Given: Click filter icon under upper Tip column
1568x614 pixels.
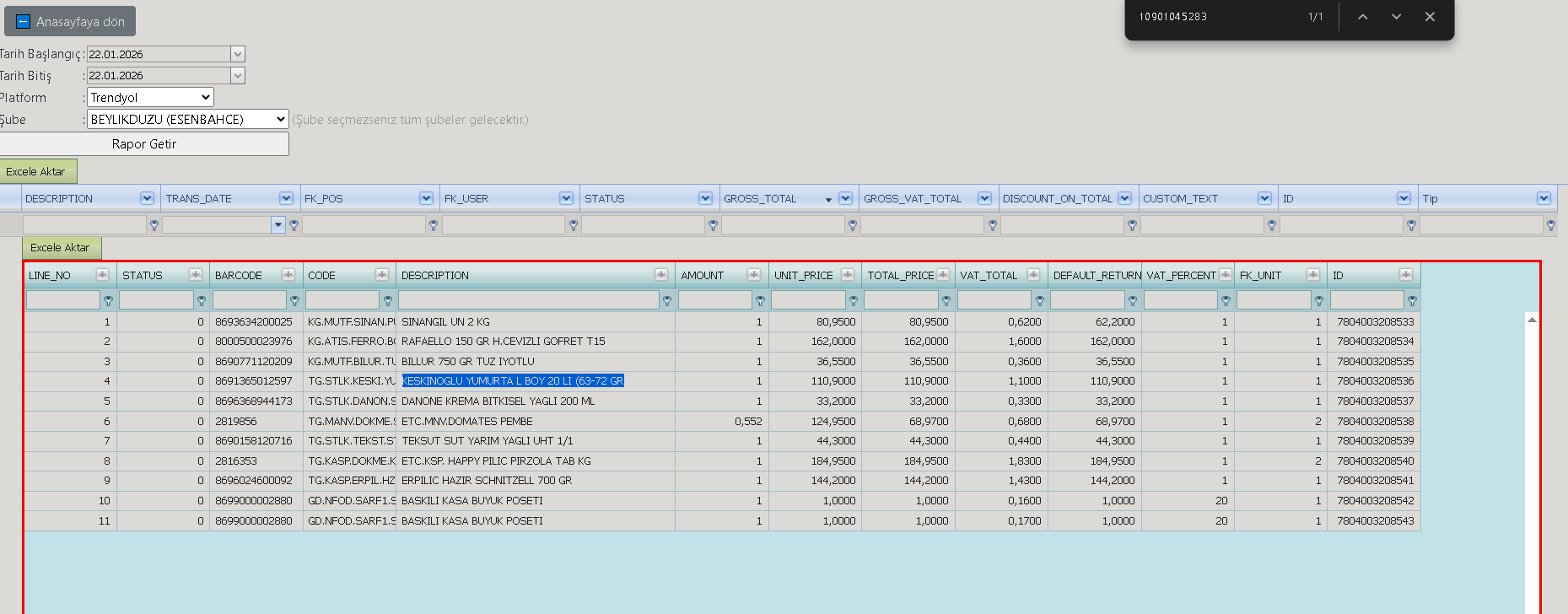Looking at the screenshot, I should (x=1550, y=225).
